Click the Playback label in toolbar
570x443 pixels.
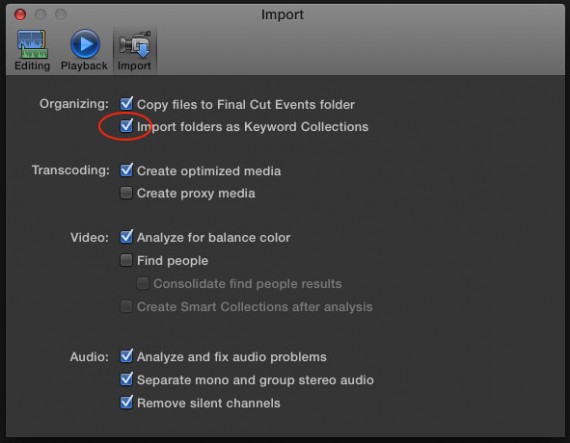[84, 66]
